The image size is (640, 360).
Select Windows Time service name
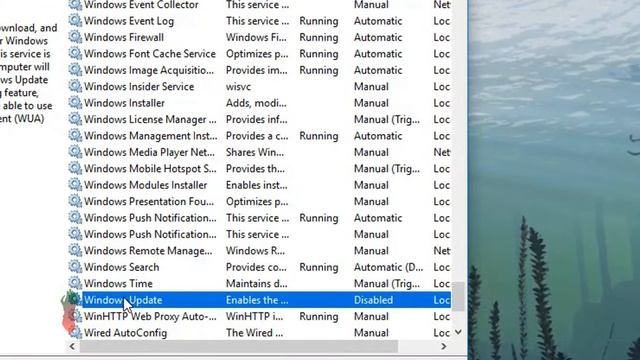[118, 284]
